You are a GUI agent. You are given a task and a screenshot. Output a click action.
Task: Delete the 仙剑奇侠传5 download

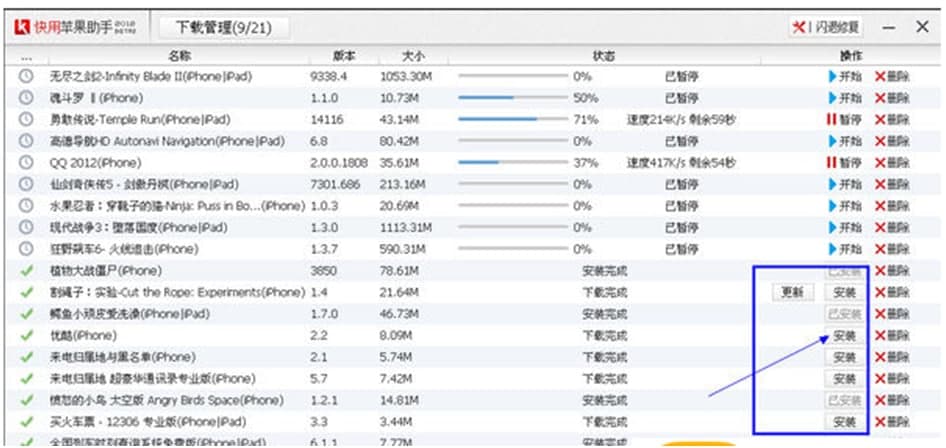[x=892, y=185]
